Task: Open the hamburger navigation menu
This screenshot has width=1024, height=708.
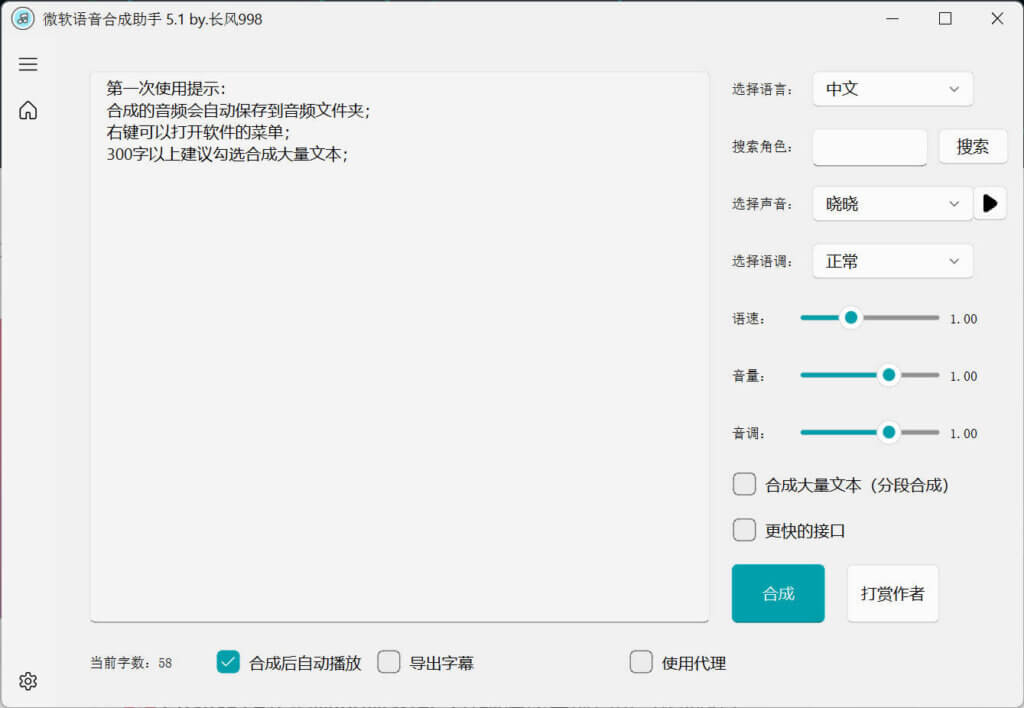Action: 27,64
